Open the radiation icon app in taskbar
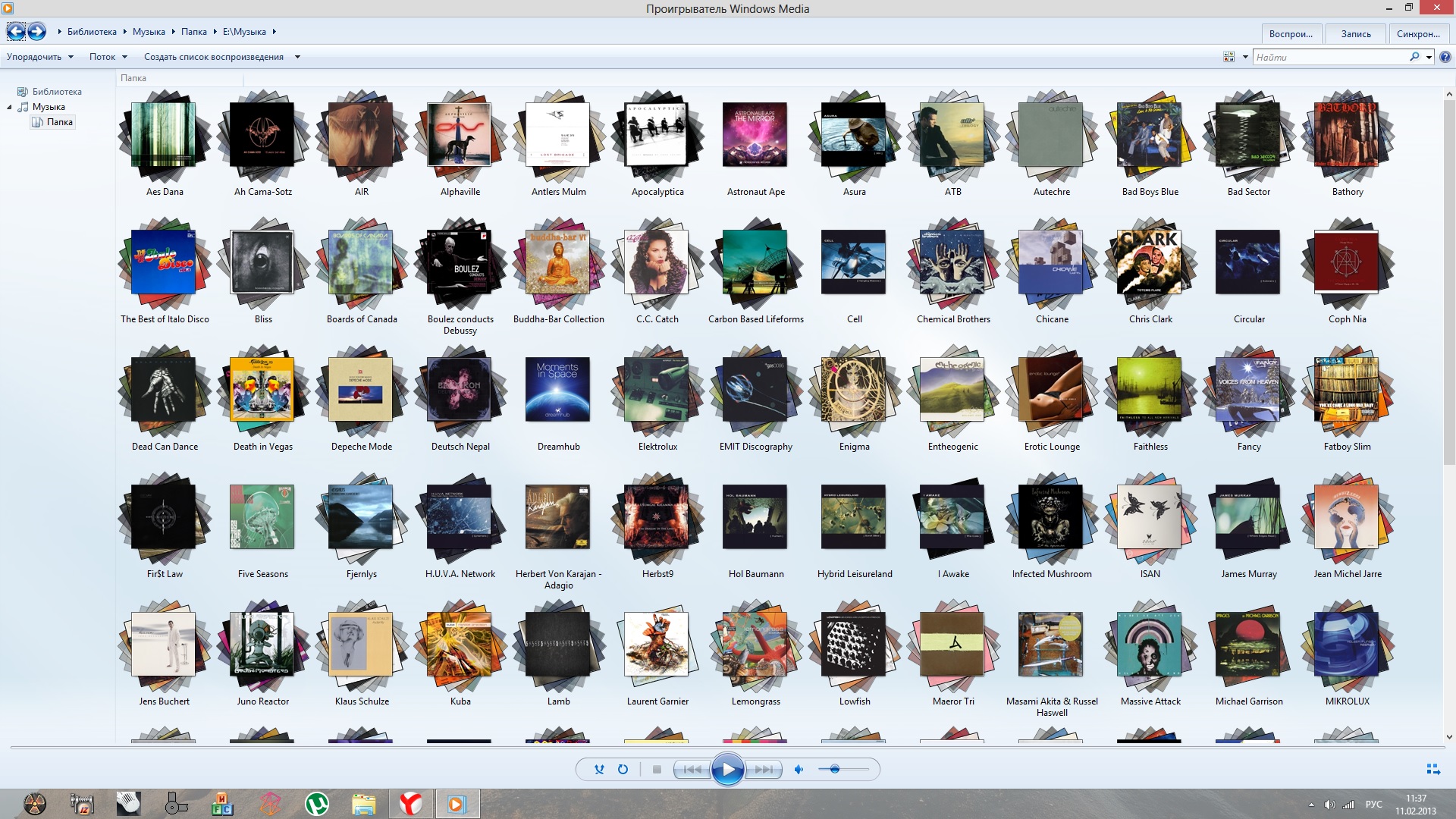1456x819 pixels. coord(35,804)
